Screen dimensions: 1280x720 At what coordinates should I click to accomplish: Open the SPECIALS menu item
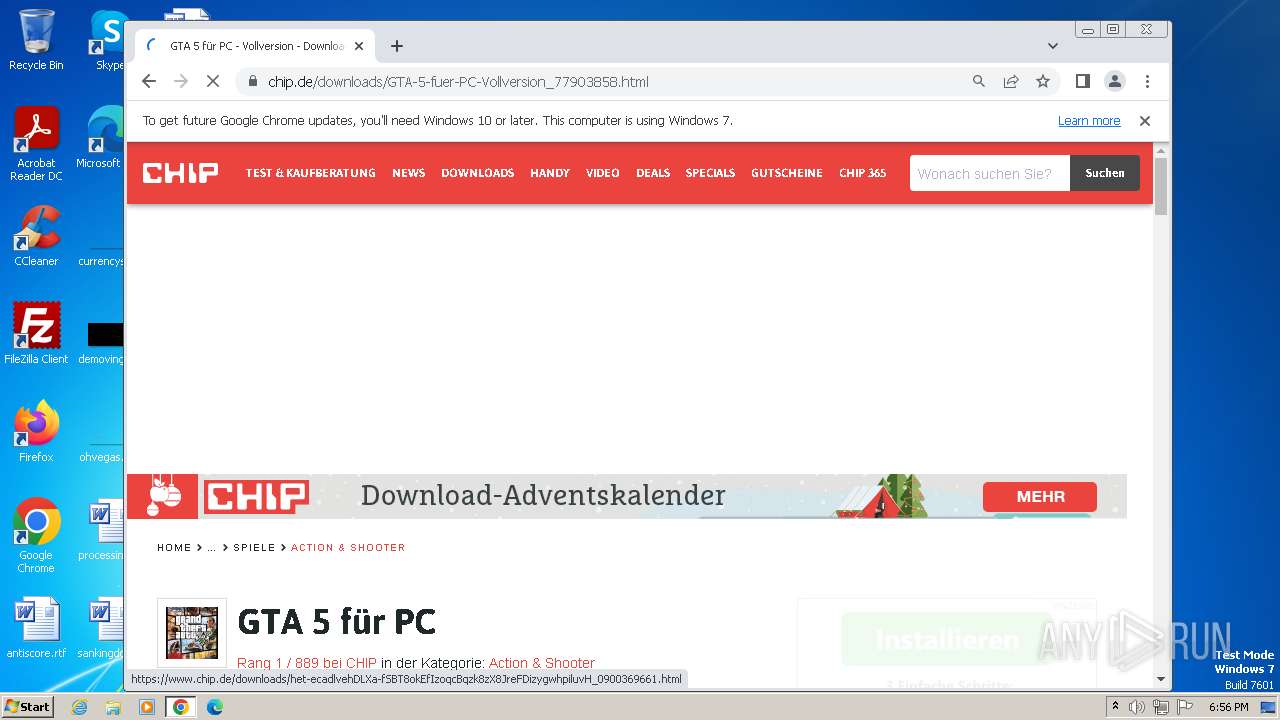click(x=710, y=173)
